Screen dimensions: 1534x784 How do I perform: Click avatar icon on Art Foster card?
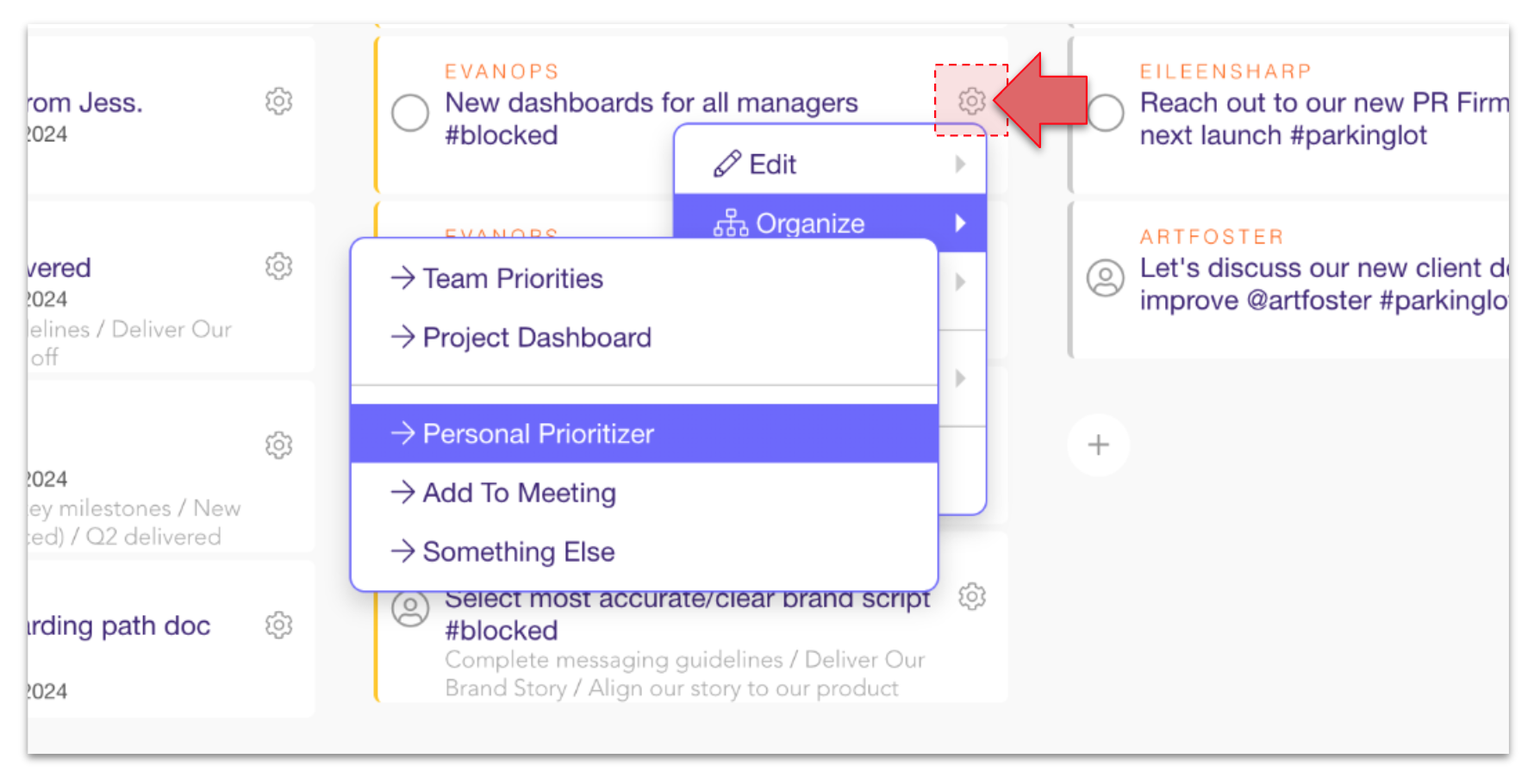pos(1105,278)
